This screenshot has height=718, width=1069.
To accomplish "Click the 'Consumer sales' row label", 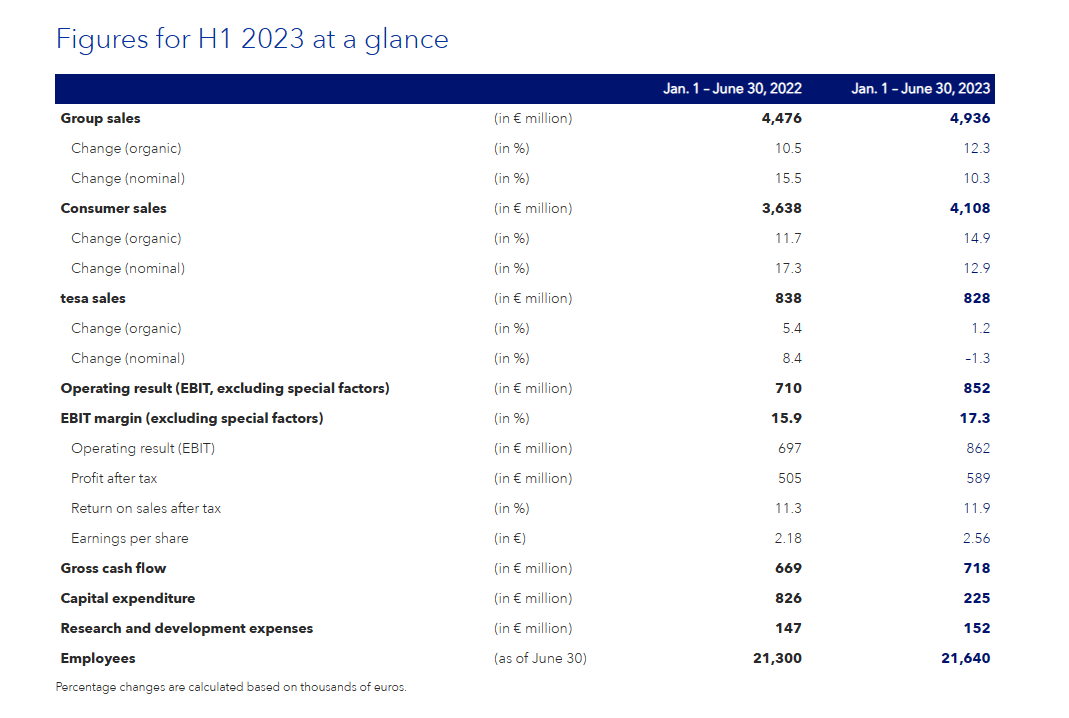I will [x=113, y=208].
